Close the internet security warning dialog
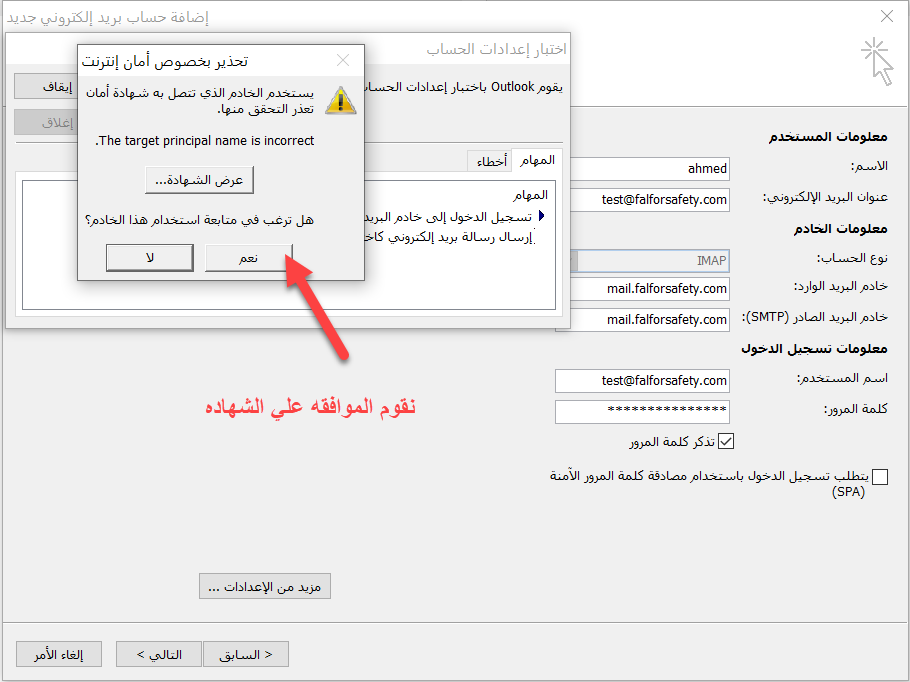This screenshot has height=682, width=910. click(x=343, y=60)
